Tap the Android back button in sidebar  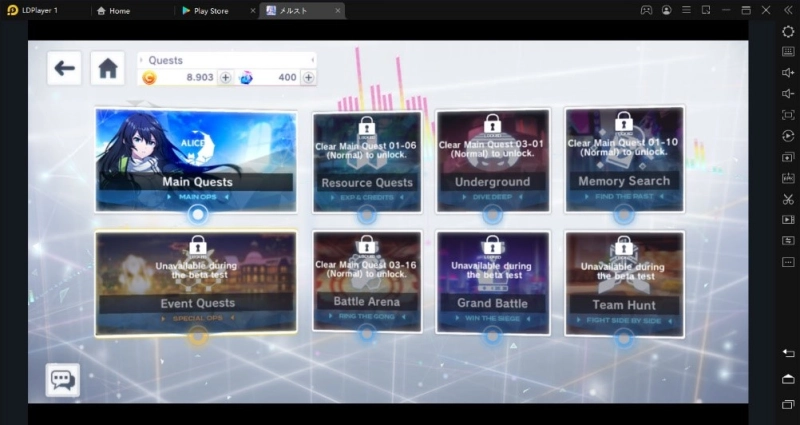point(788,353)
